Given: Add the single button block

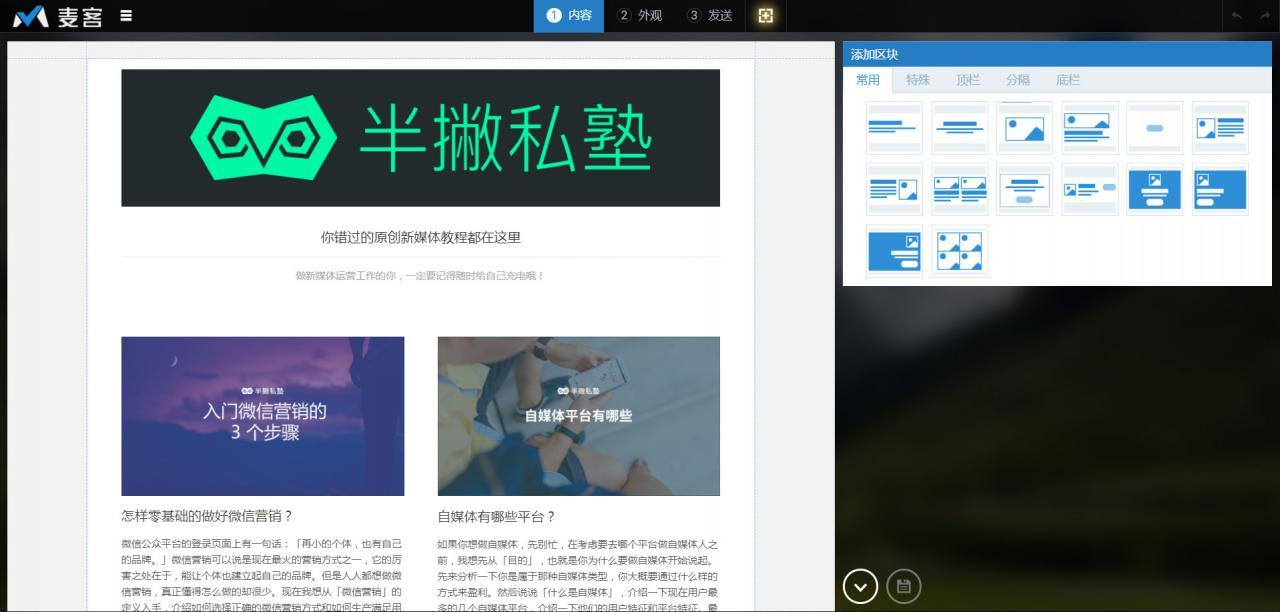Looking at the screenshot, I should [1154, 127].
